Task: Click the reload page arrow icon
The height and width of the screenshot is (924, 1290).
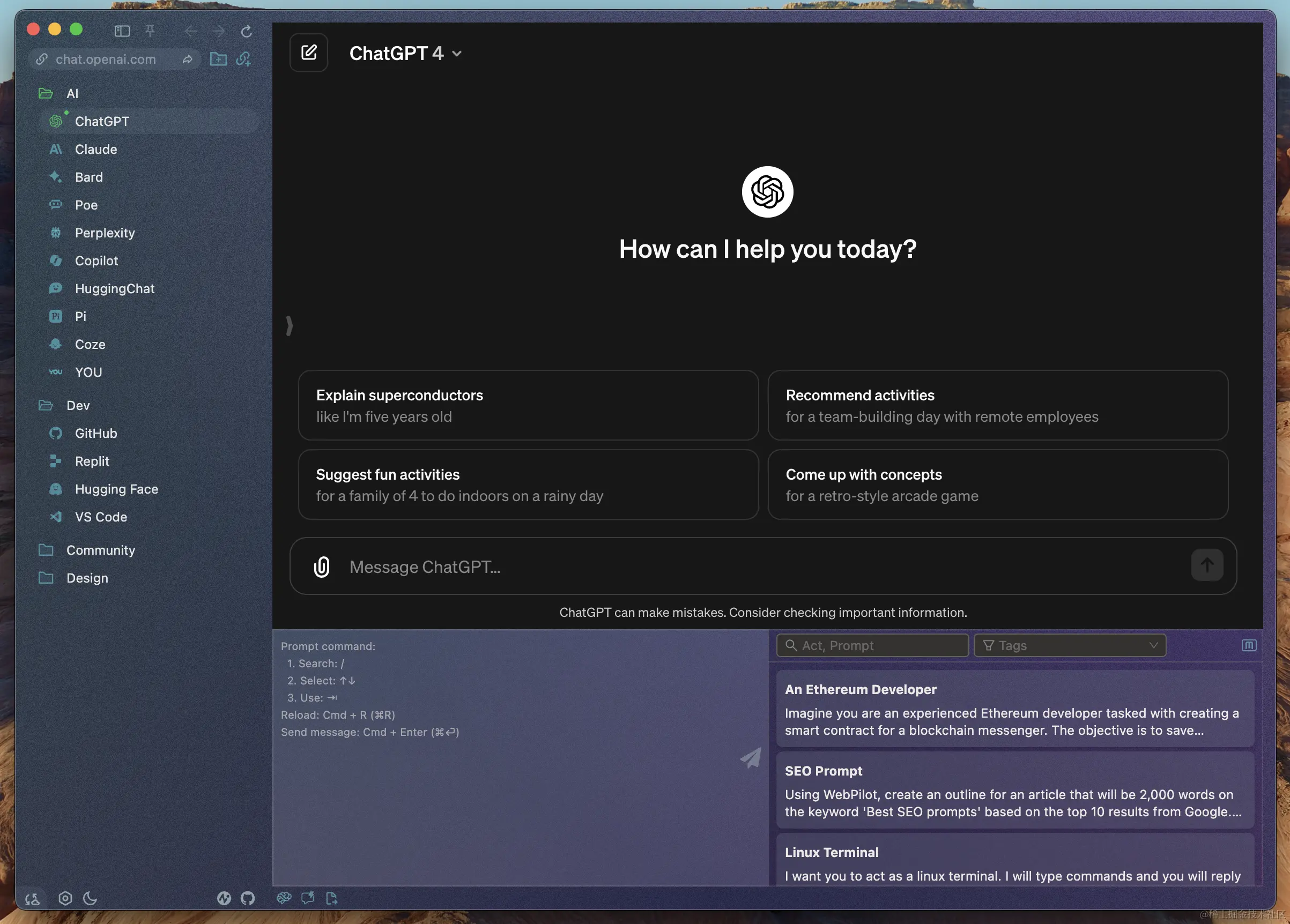Action: coord(246,31)
